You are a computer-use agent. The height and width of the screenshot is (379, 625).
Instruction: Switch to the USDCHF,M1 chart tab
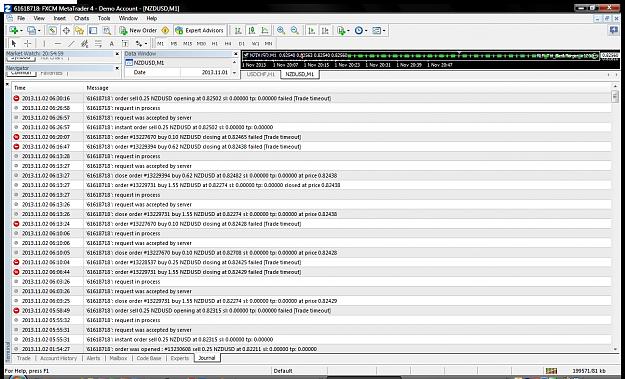(261, 75)
